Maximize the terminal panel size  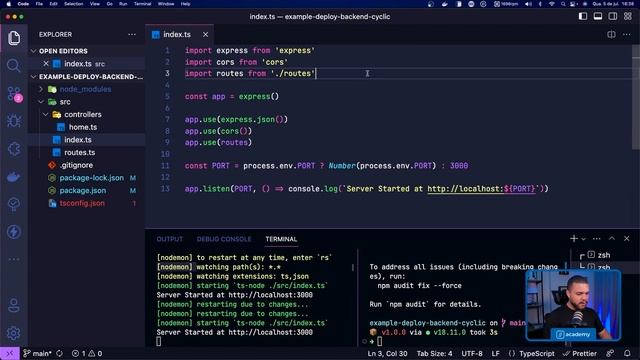(x=612, y=238)
